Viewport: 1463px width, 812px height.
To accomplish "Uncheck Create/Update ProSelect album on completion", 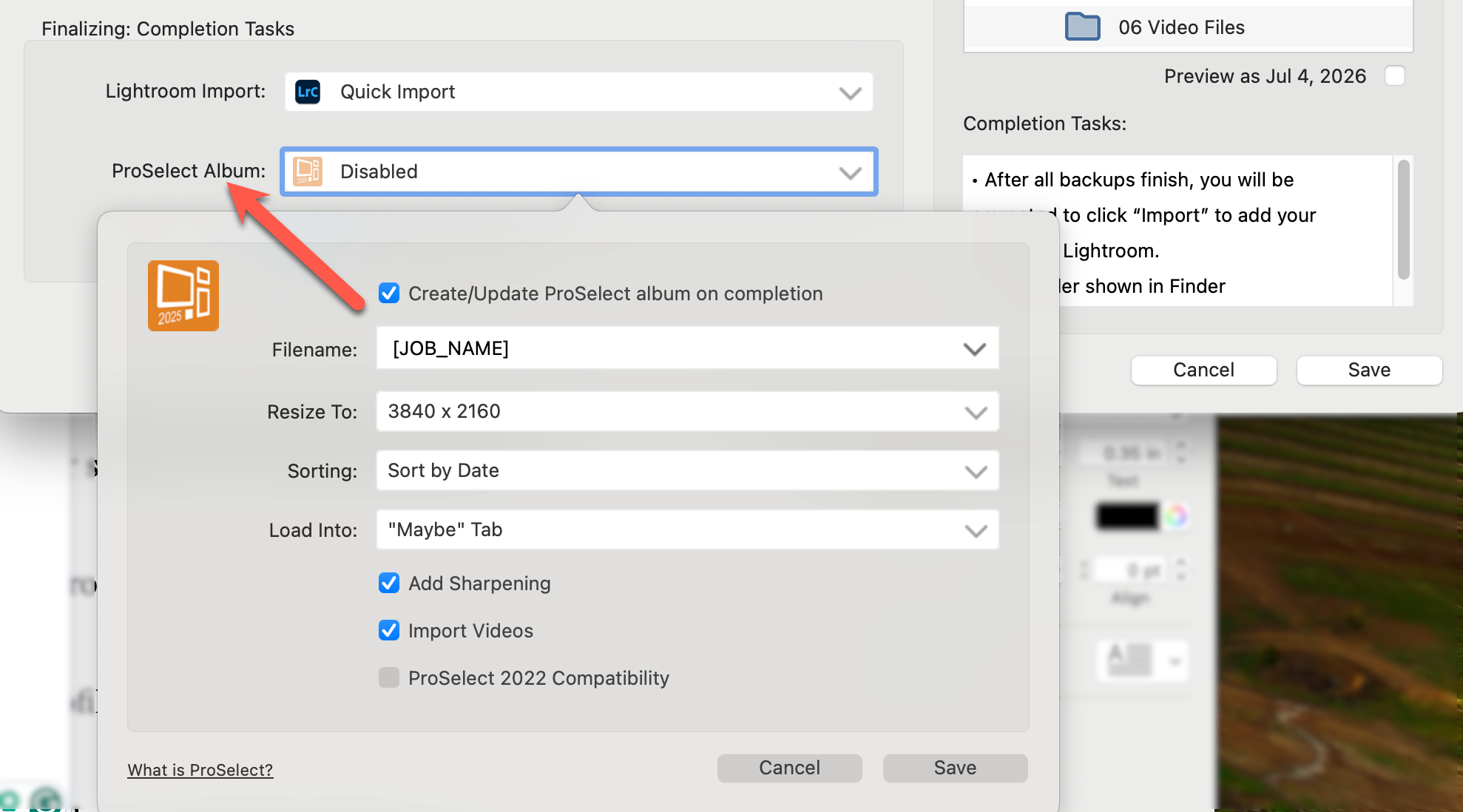I will coord(389,294).
